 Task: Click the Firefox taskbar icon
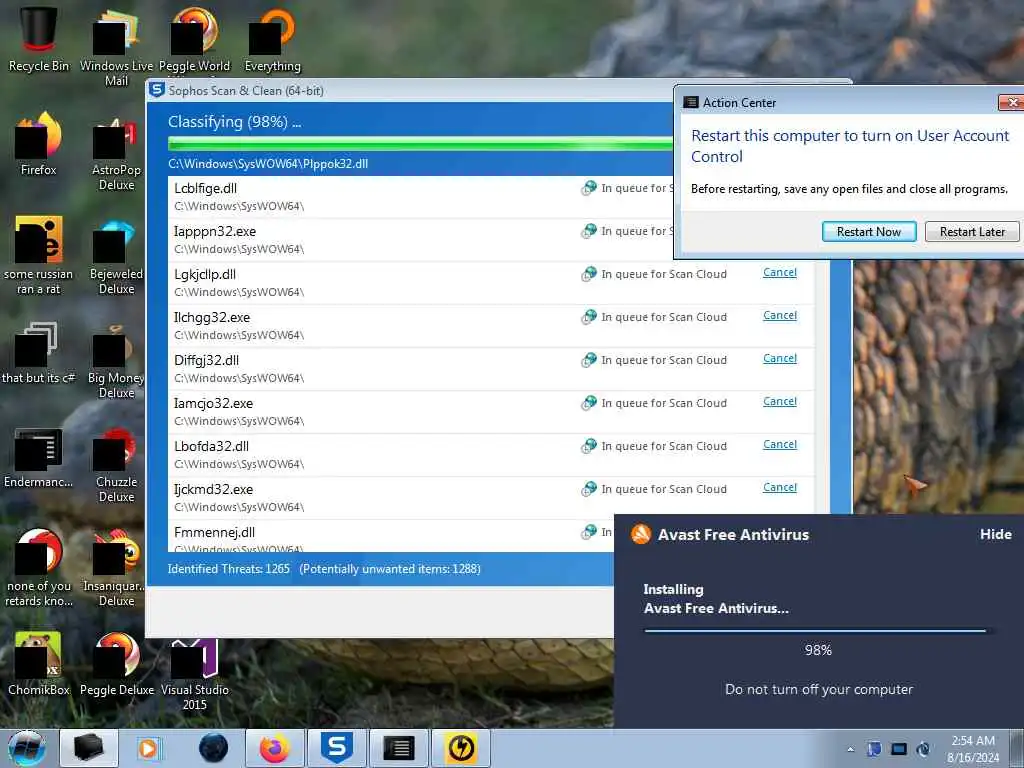tap(275, 748)
